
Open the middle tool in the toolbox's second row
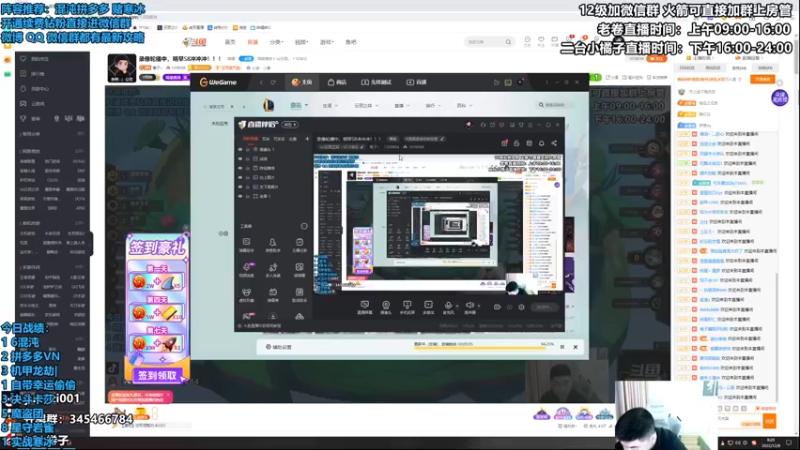273,269
